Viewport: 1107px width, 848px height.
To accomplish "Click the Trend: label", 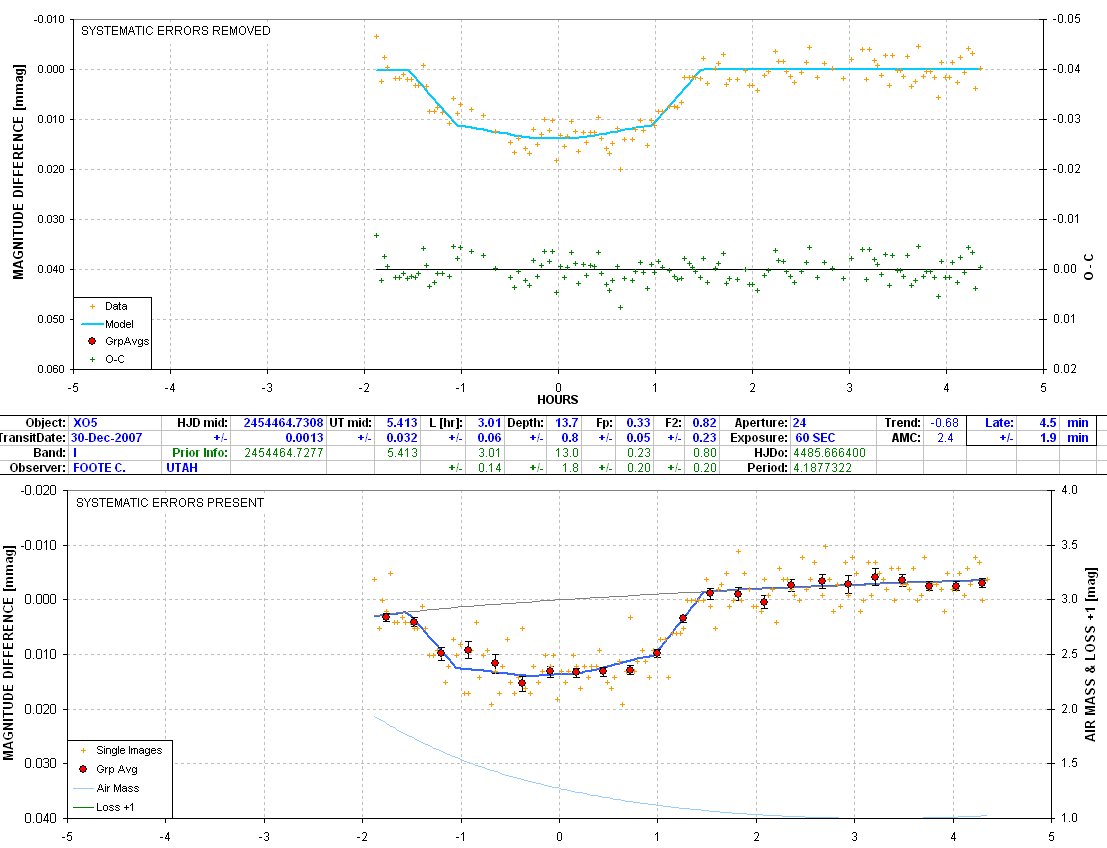I will click(x=902, y=423).
